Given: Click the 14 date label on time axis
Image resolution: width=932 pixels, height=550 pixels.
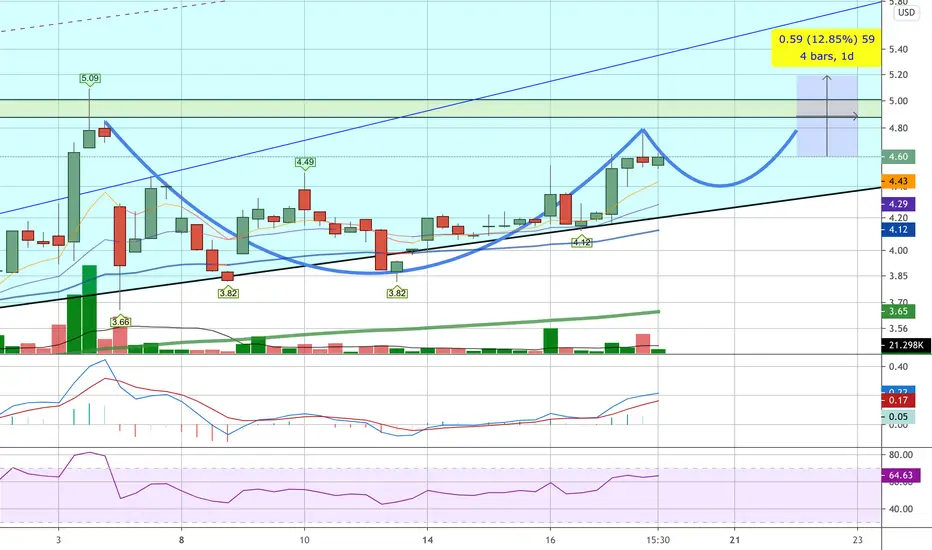Looking at the screenshot, I should [427, 540].
